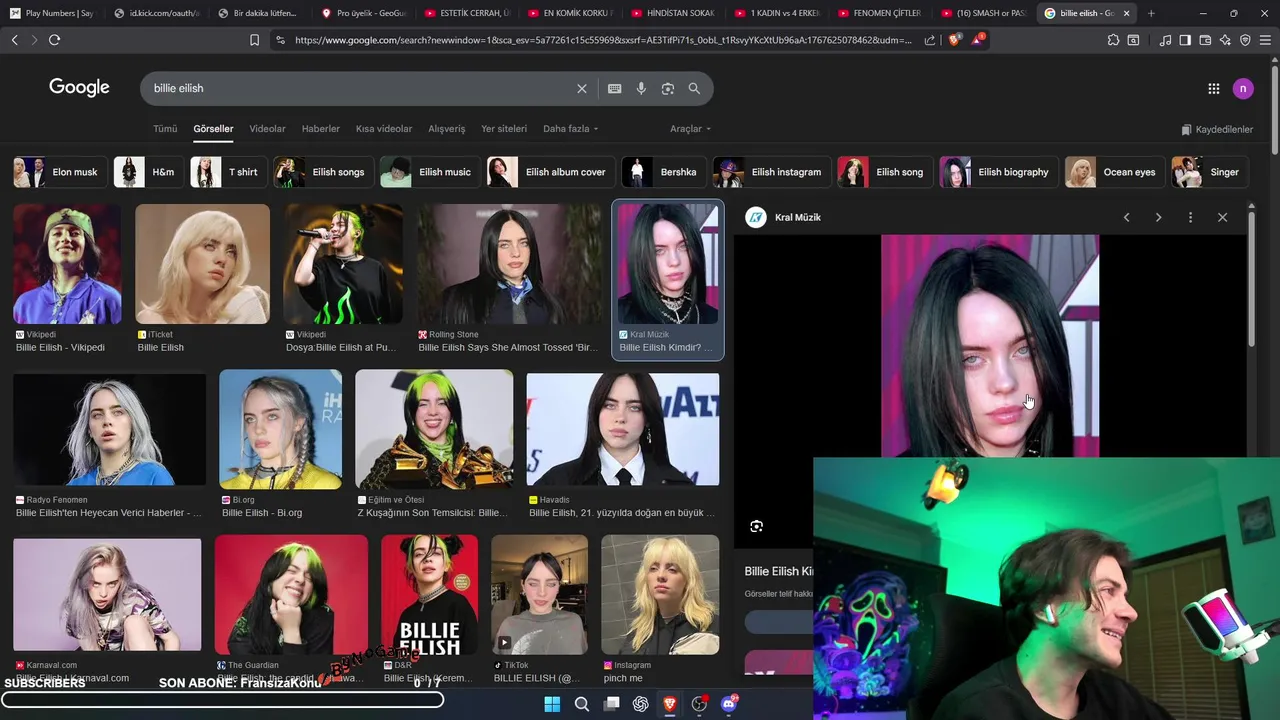Switch to the 'Haberler' tab
Image resolution: width=1280 pixels, height=720 pixels.
tap(321, 129)
